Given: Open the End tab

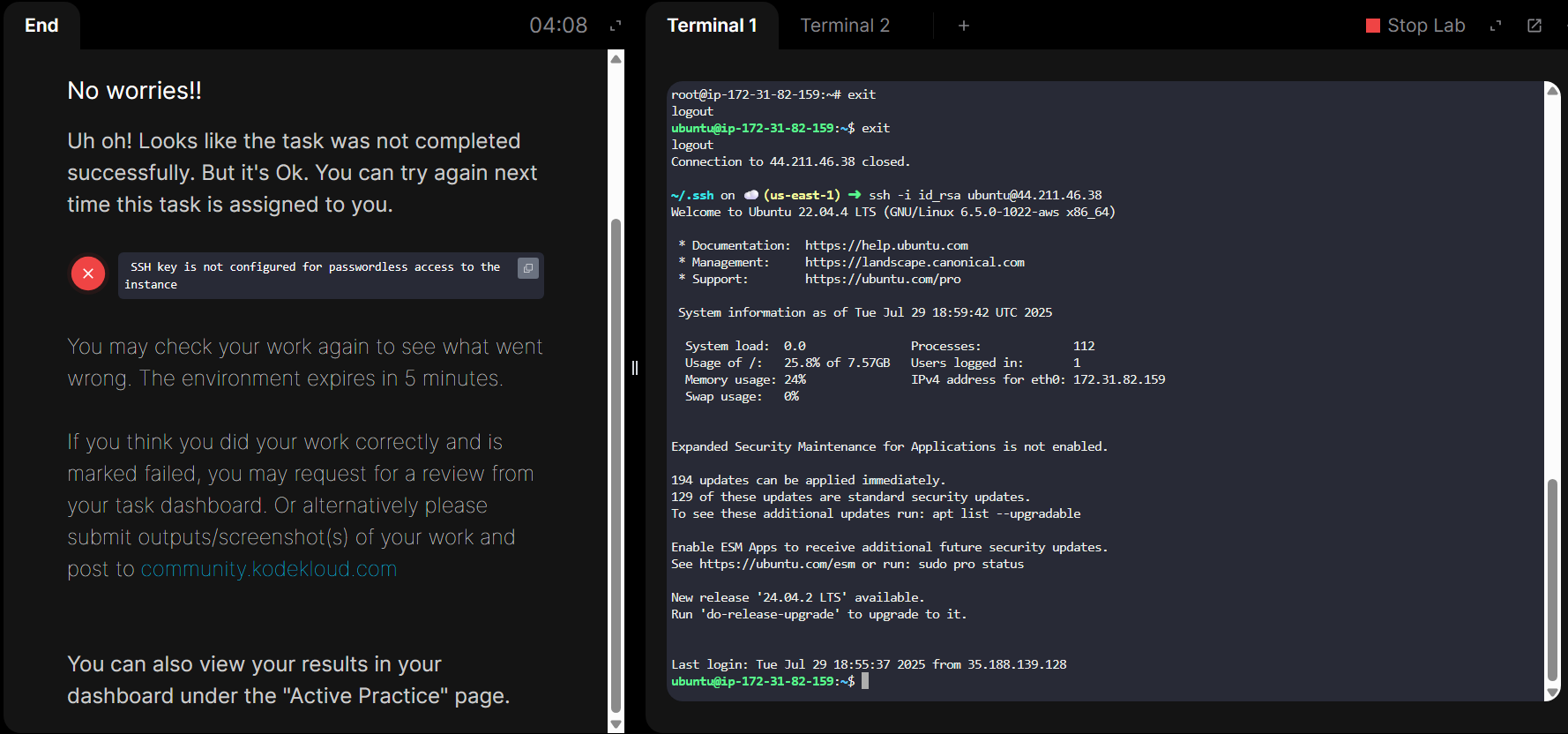Looking at the screenshot, I should [41, 26].
